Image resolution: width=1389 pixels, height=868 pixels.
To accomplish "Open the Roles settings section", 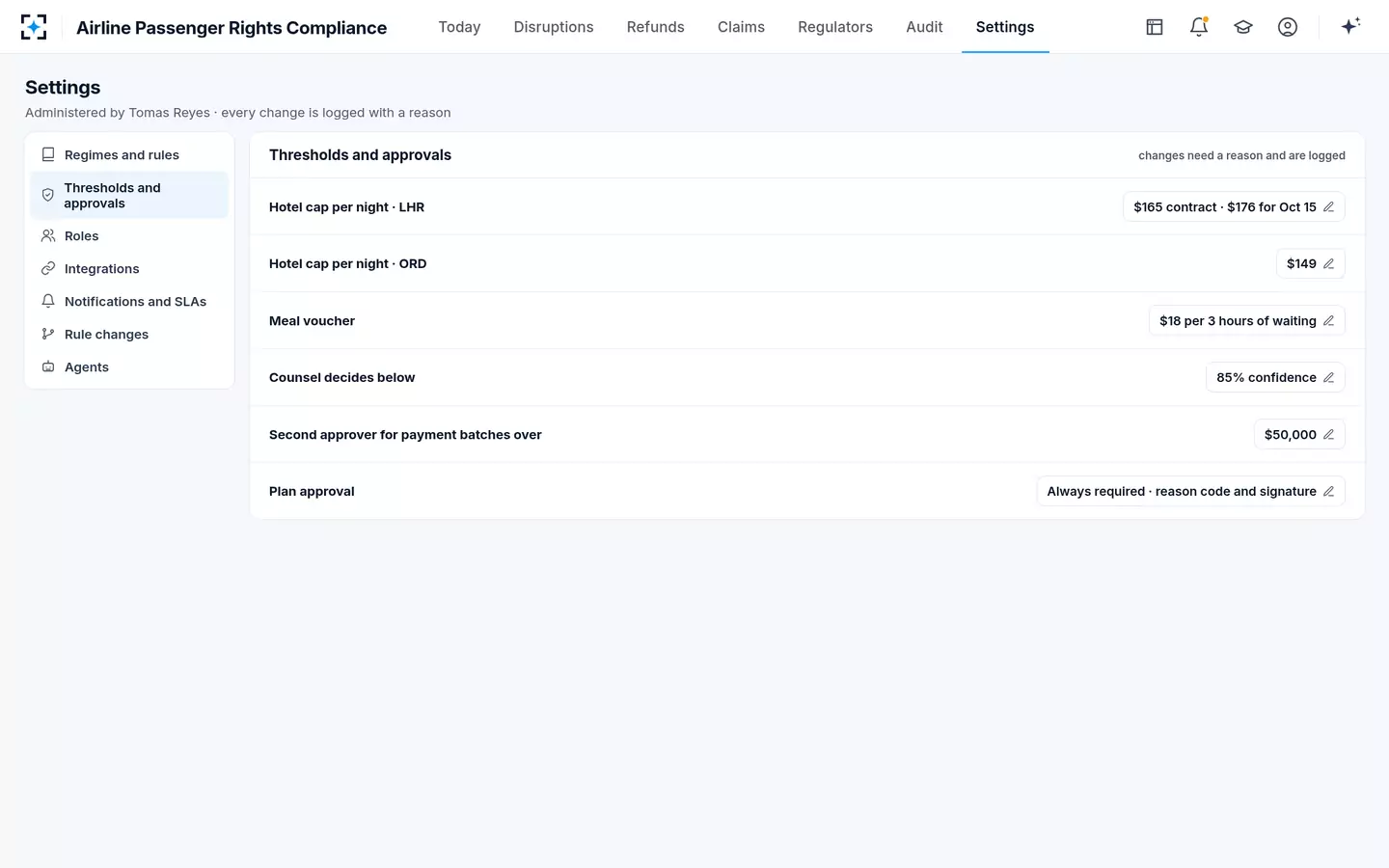I will click(x=129, y=236).
